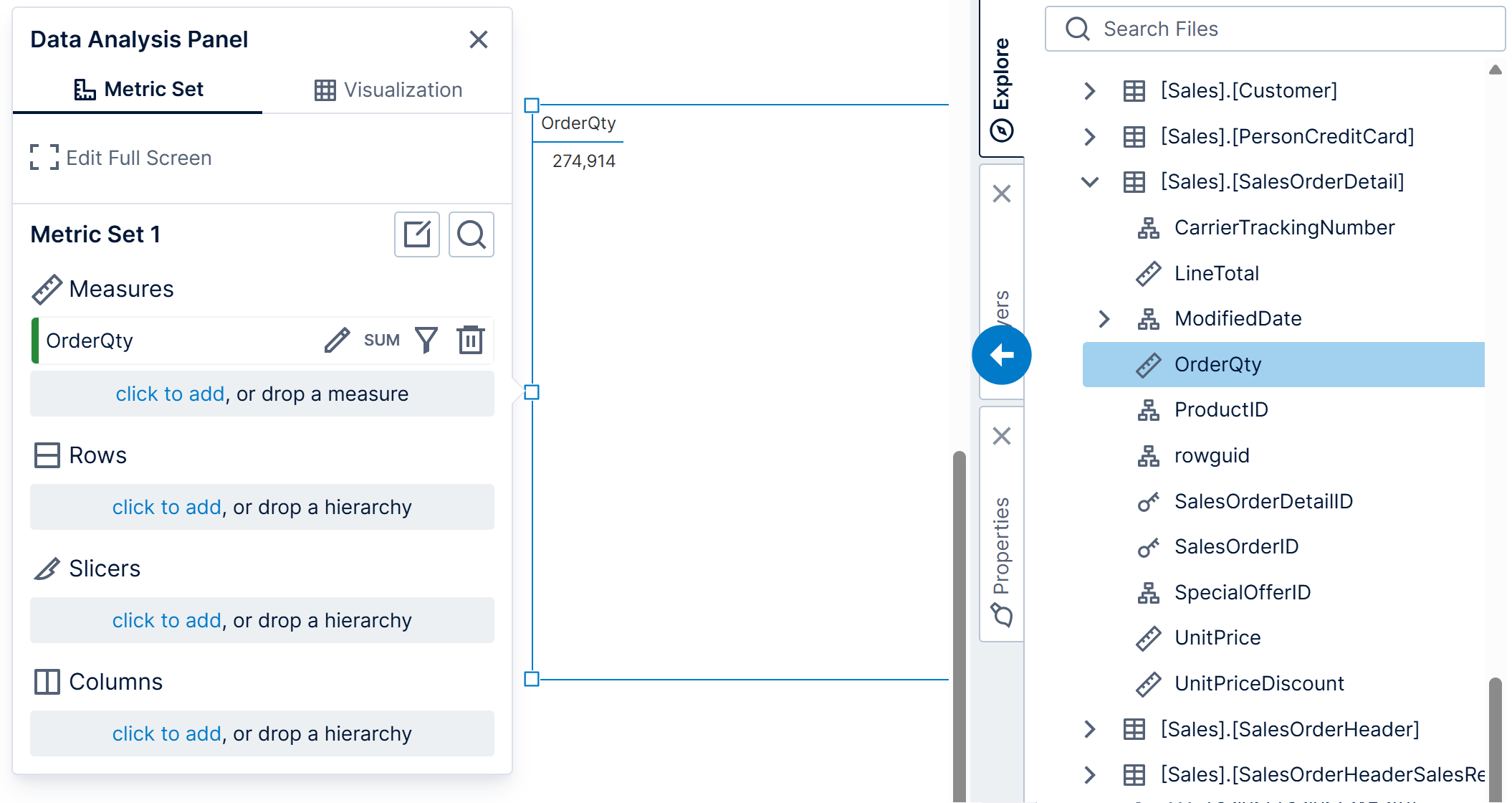The image size is (1512, 803).
Task: Click the magnifier icon beside Metric Set 1
Action: click(x=472, y=234)
